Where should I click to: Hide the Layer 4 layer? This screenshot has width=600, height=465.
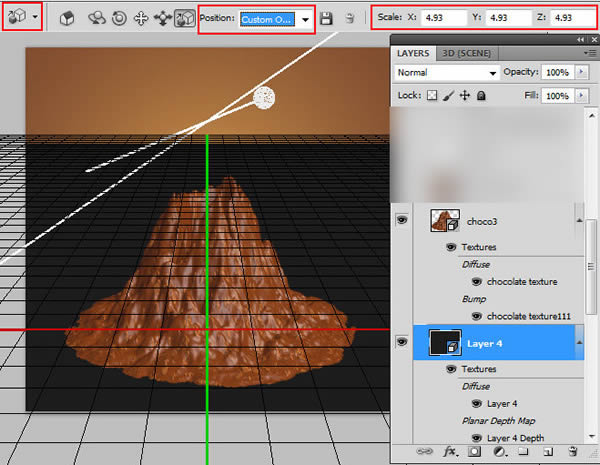(x=402, y=341)
